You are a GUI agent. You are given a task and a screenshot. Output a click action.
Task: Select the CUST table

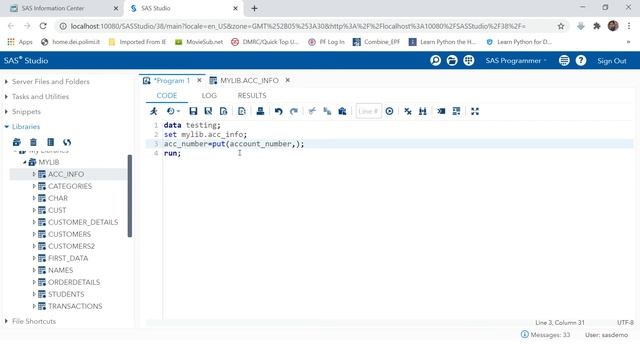tap(57, 210)
